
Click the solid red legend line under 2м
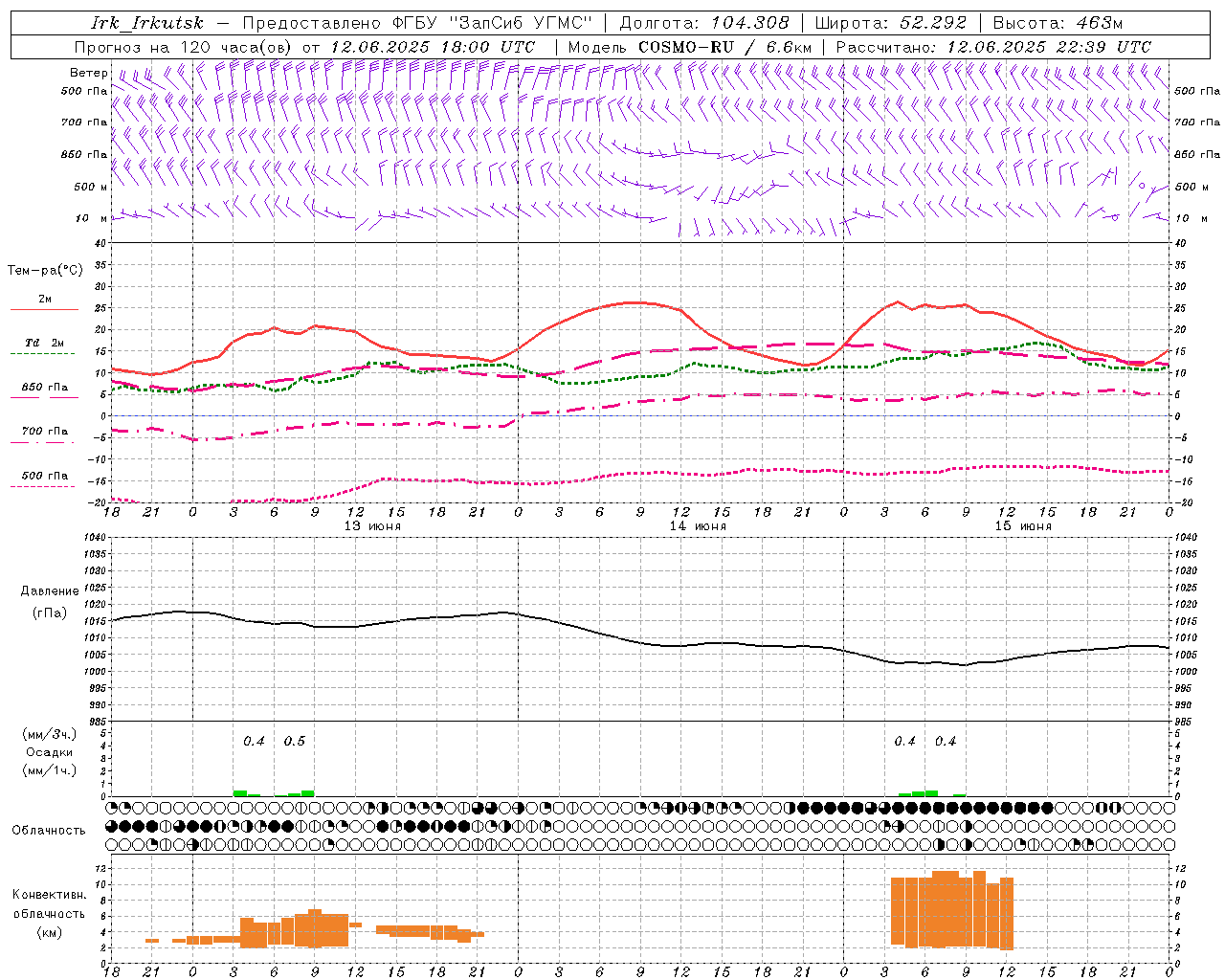44,310
